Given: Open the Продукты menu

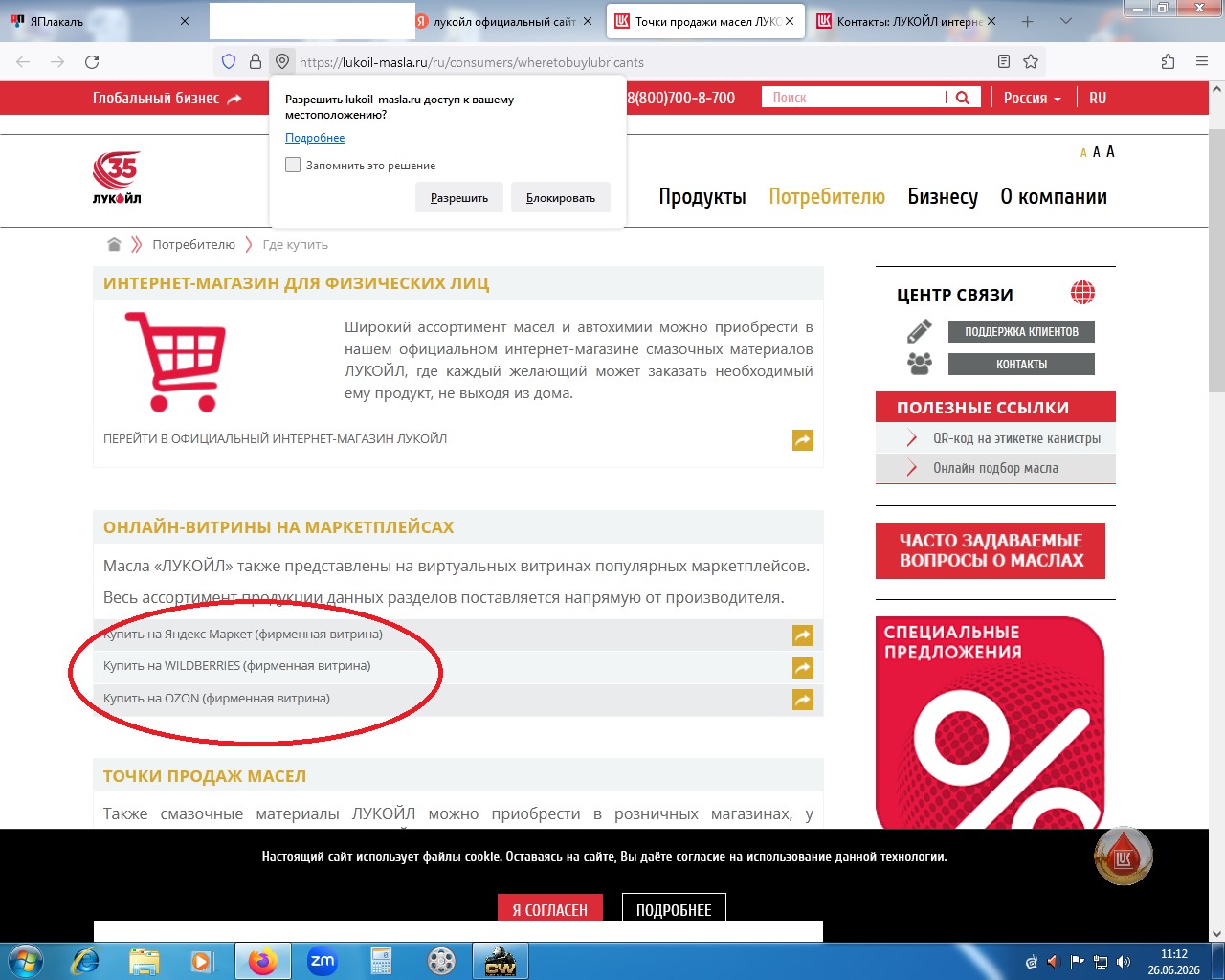Looking at the screenshot, I should [x=702, y=197].
